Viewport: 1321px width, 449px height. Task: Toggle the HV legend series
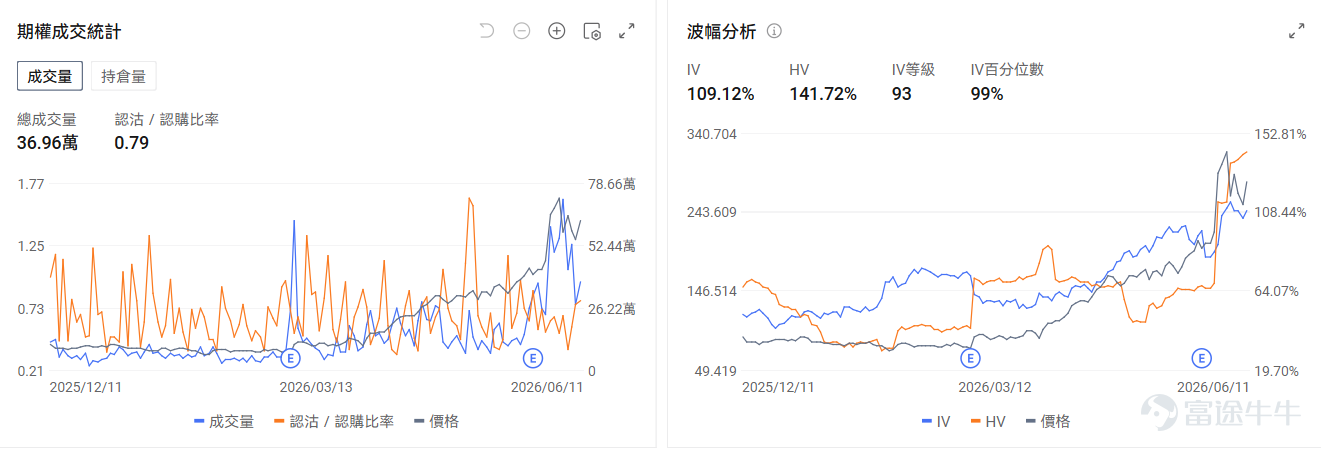point(987,422)
